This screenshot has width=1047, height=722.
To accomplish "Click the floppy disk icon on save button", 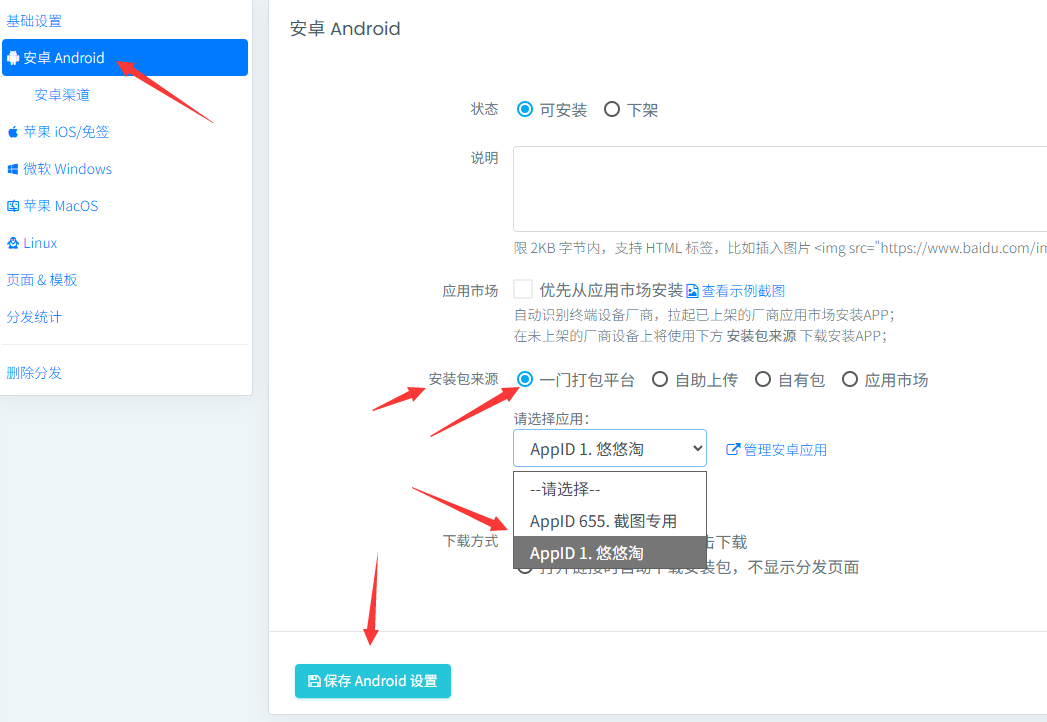I will click(x=314, y=681).
